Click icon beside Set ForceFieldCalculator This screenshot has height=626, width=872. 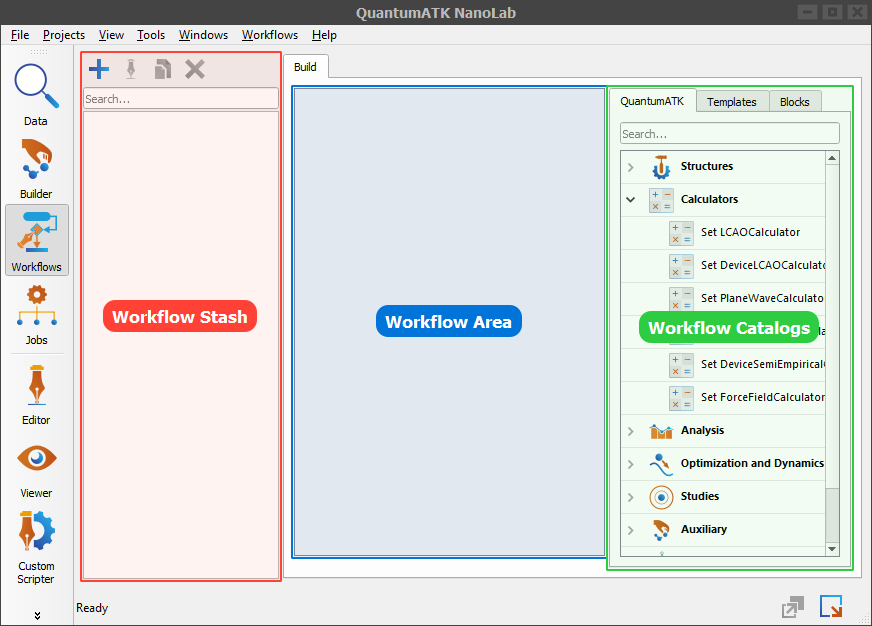(x=681, y=398)
